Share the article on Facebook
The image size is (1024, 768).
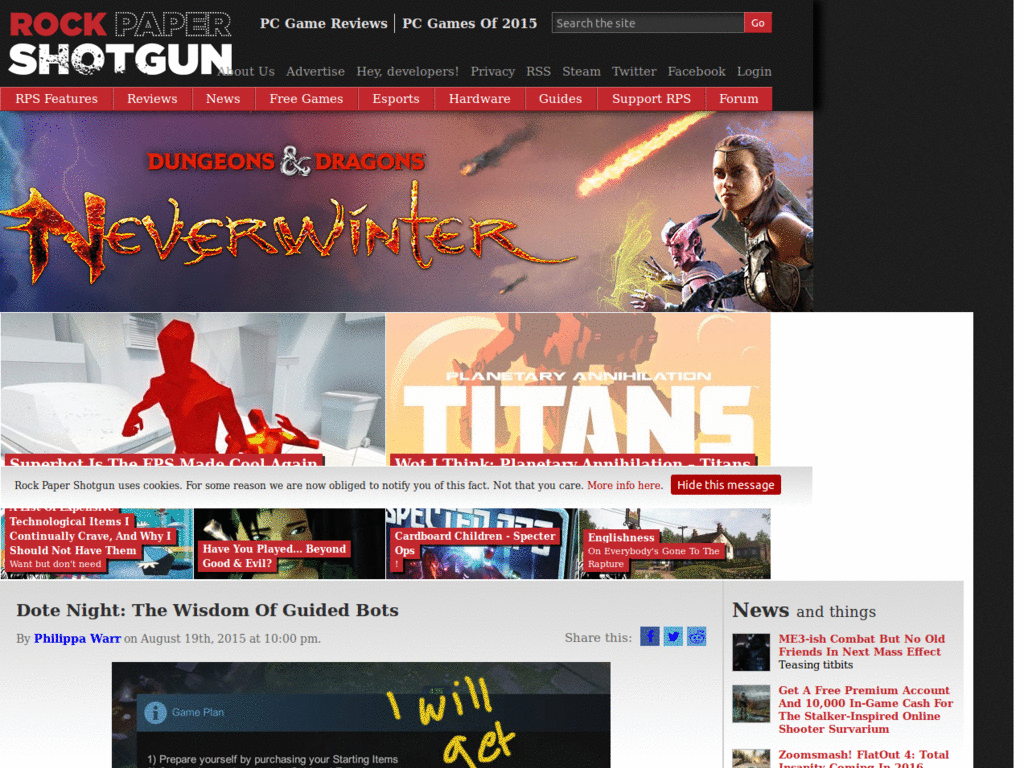click(649, 636)
